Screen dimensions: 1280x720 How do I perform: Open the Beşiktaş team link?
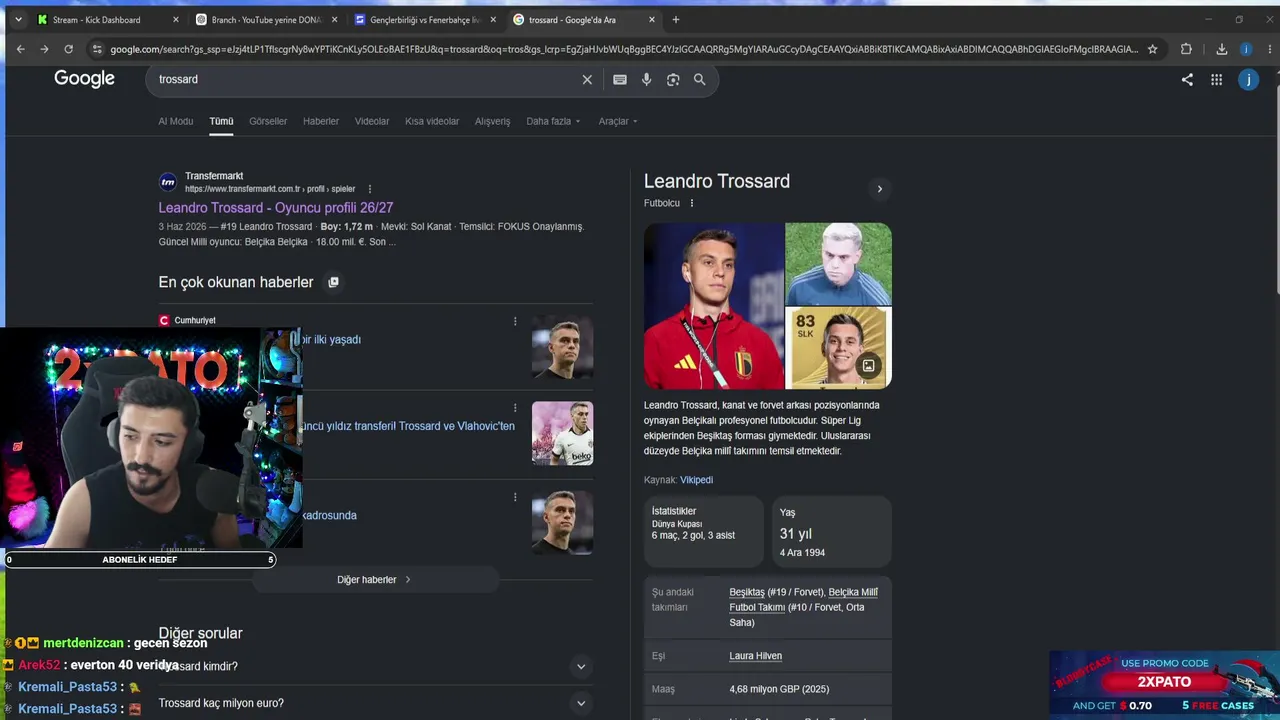(x=747, y=592)
